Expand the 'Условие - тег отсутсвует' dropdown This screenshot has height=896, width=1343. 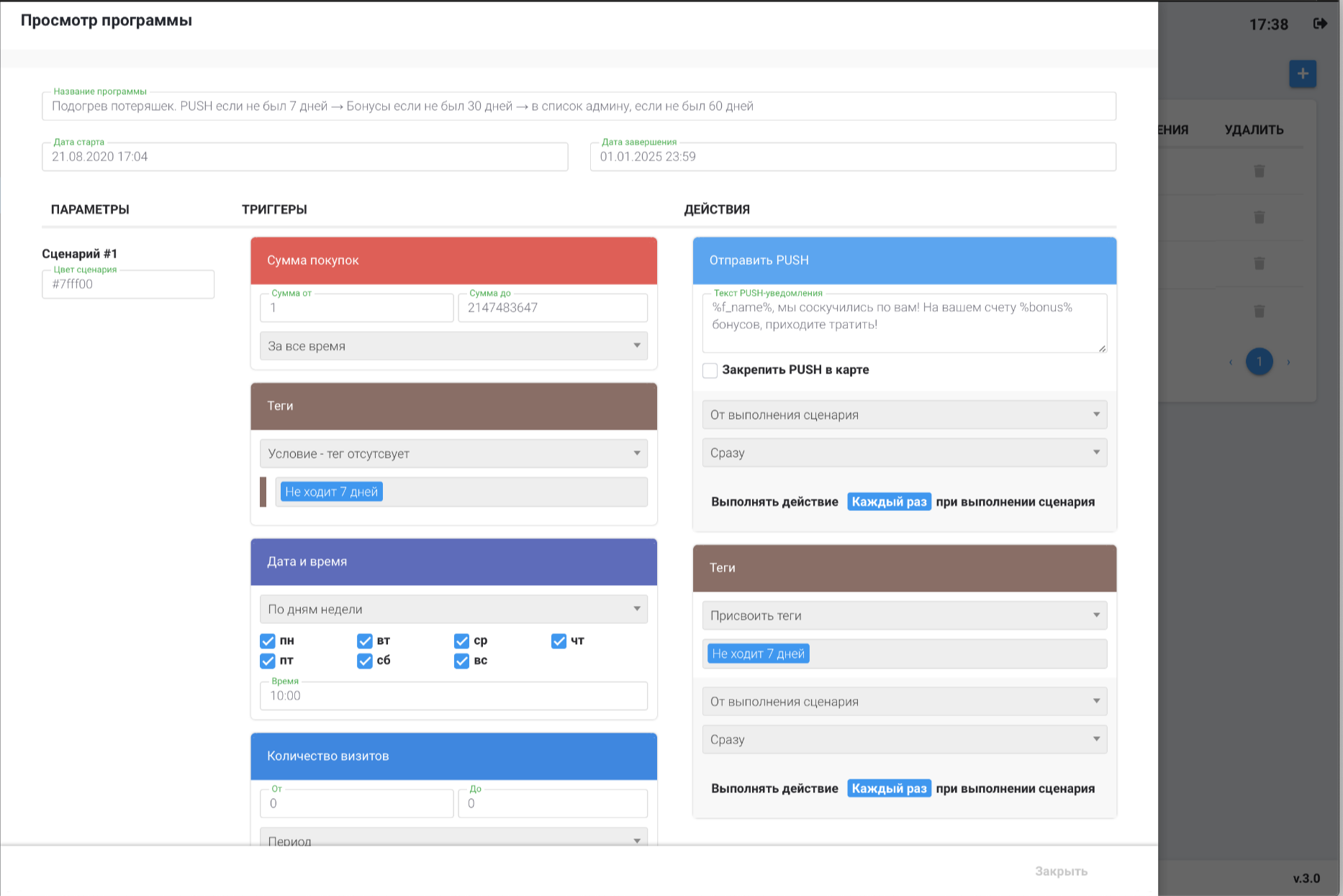[453, 453]
